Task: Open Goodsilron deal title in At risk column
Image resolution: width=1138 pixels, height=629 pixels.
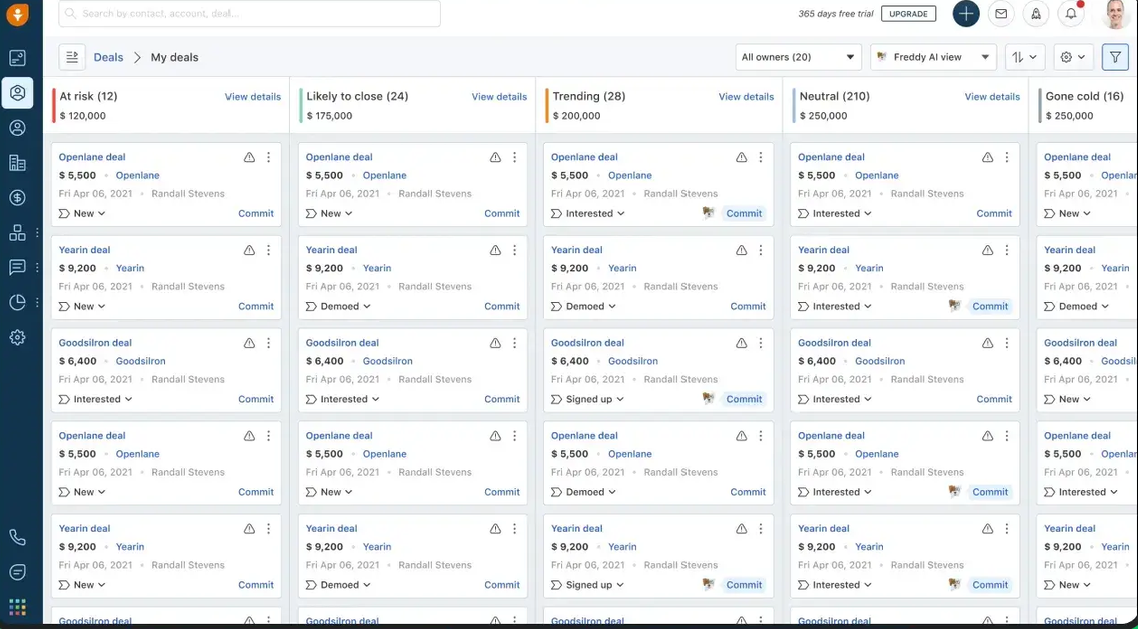Action: [x=95, y=342]
